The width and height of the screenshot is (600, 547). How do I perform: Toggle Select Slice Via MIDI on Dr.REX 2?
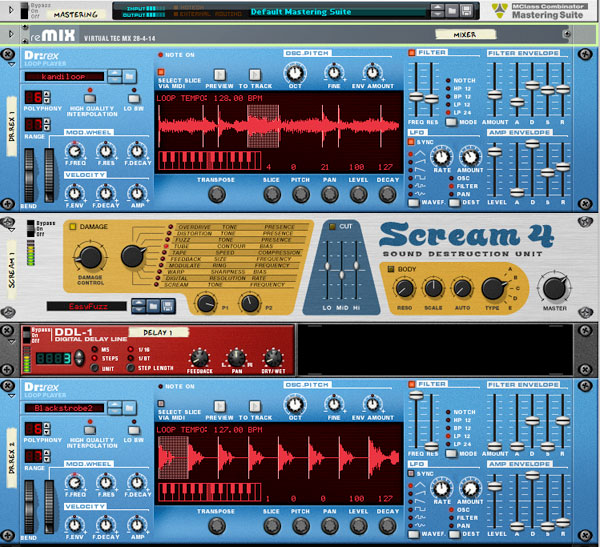click(x=161, y=403)
